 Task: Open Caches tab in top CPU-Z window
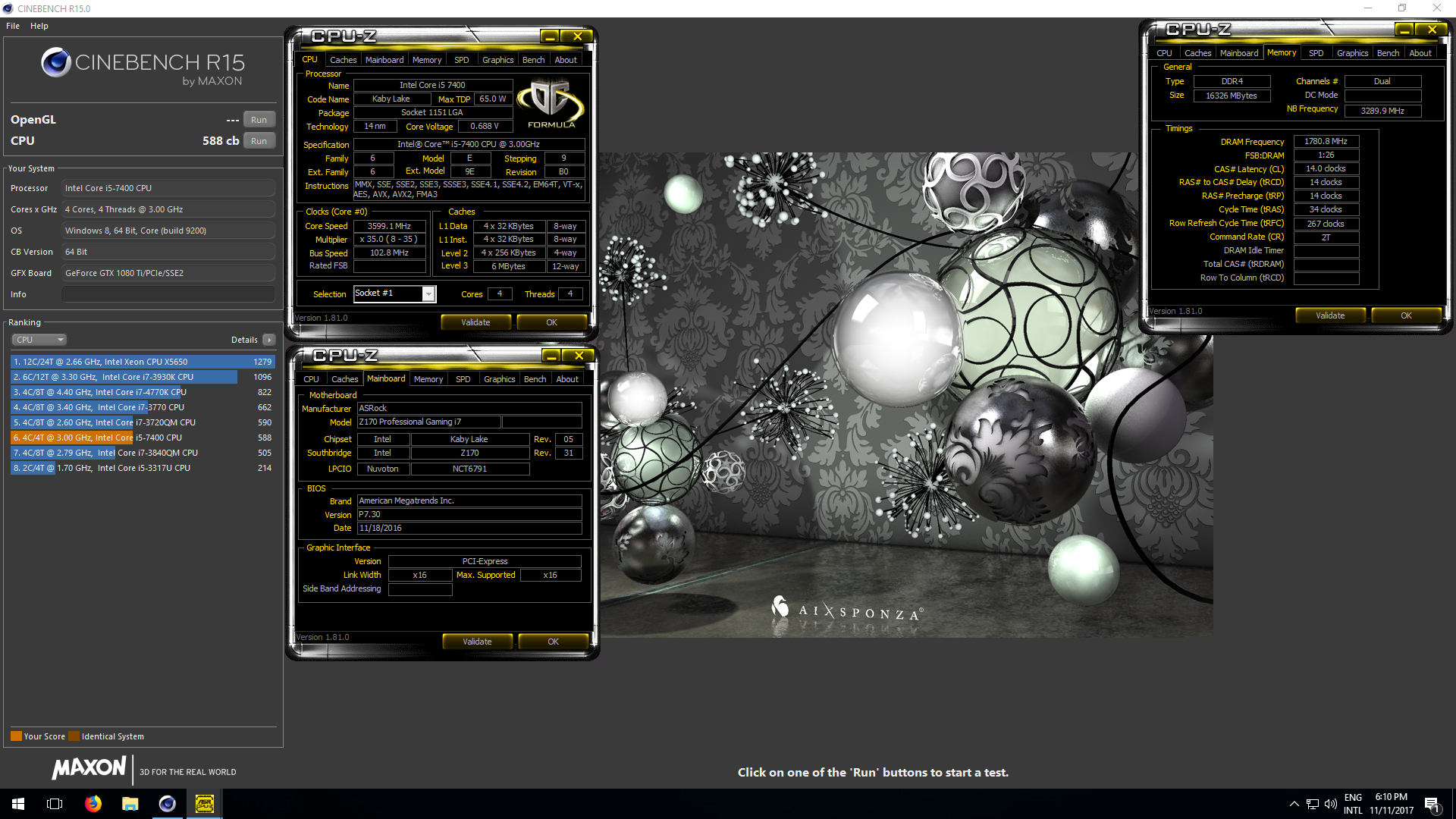pos(343,60)
